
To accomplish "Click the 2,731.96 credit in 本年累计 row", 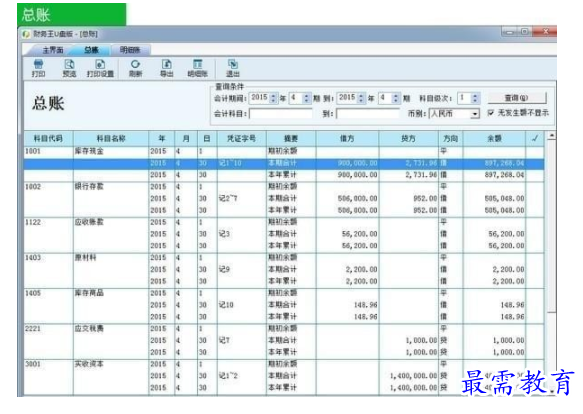I will pos(421,175).
